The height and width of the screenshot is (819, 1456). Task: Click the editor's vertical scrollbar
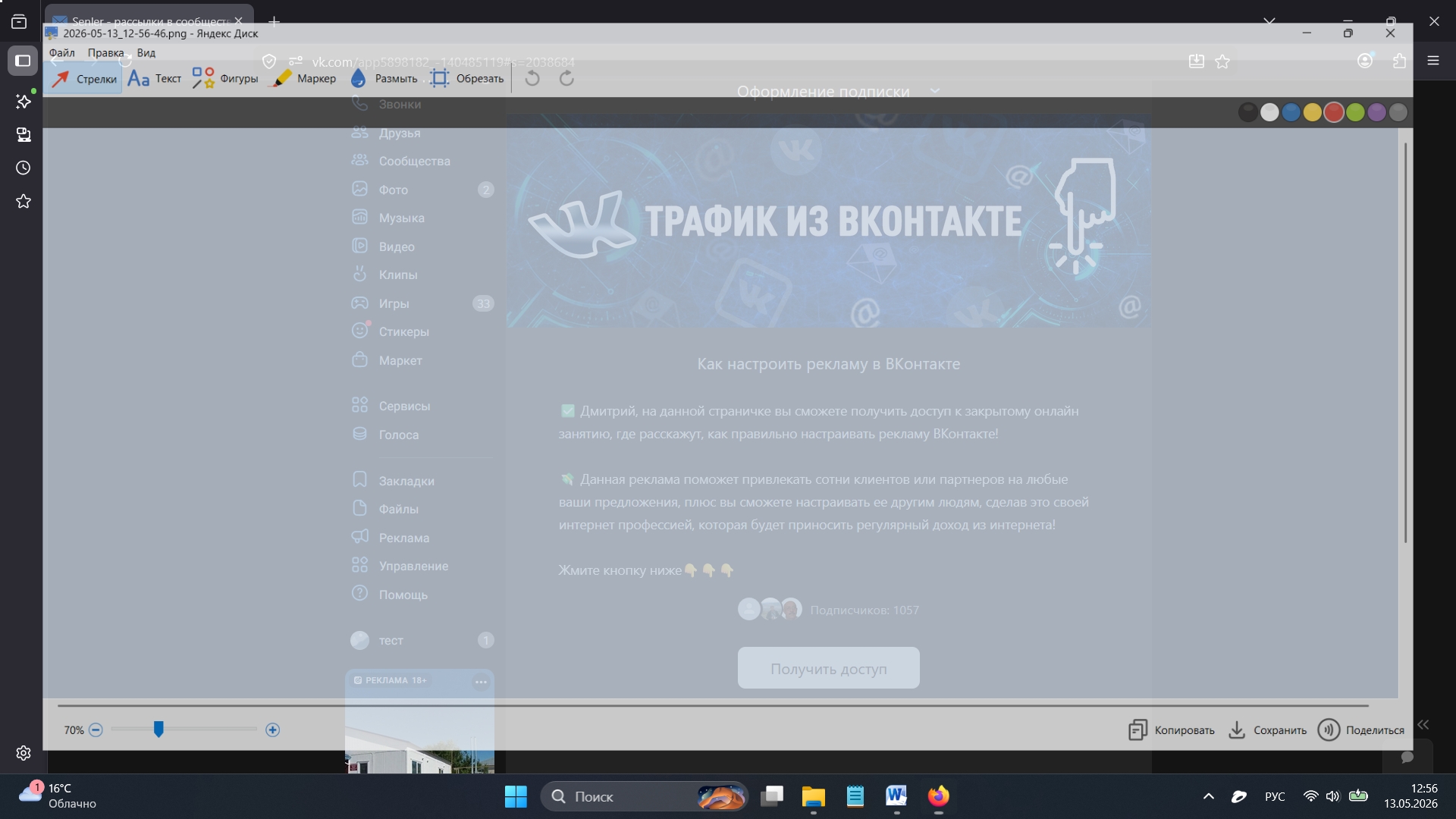pos(1405,341)
